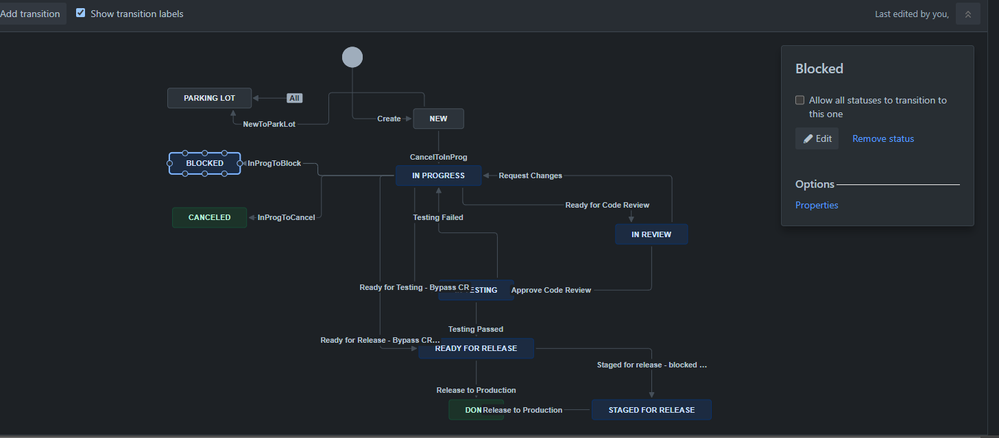
Task: Select the PARKING LOT status node
Action: (210, 98)
